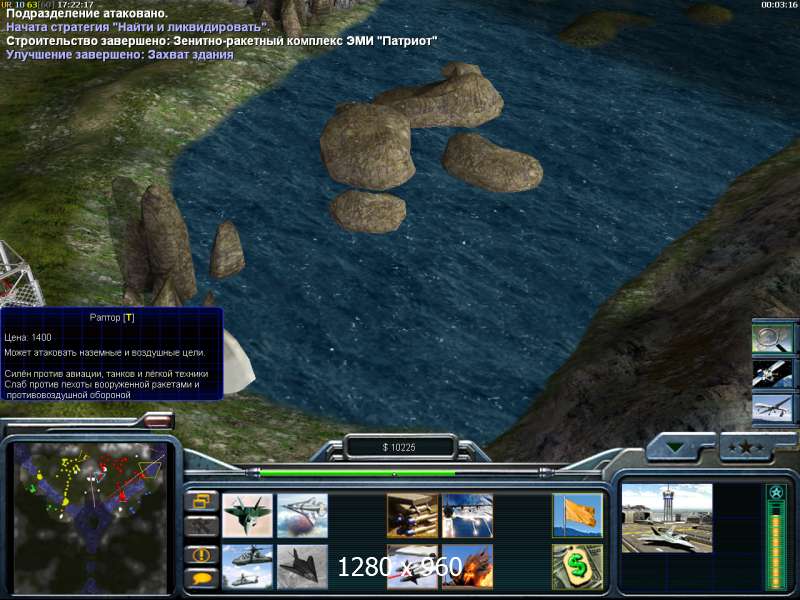Launch the Spy Drone power shortcut
Viewport: 800px width, 600px height.
[772, 409]
